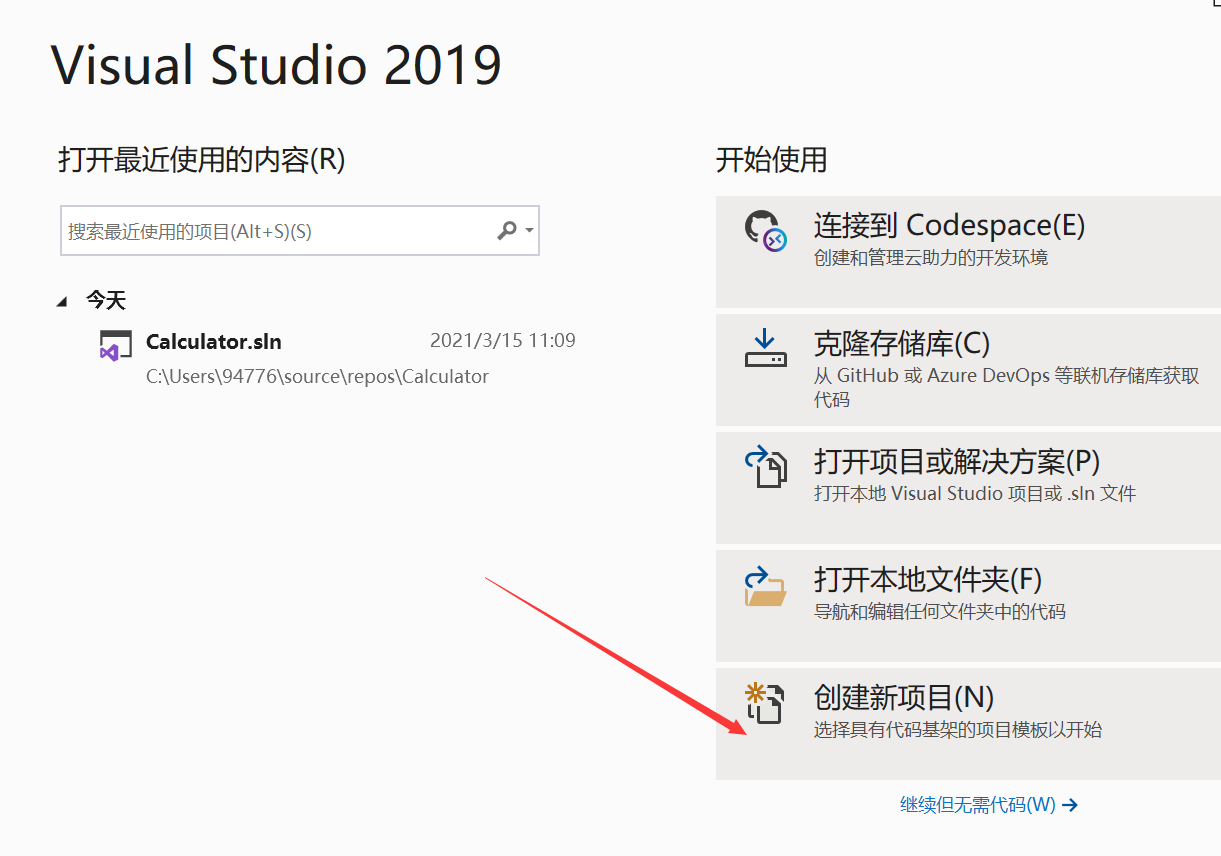Choose 创建新项目(N)

click(968, 724)
